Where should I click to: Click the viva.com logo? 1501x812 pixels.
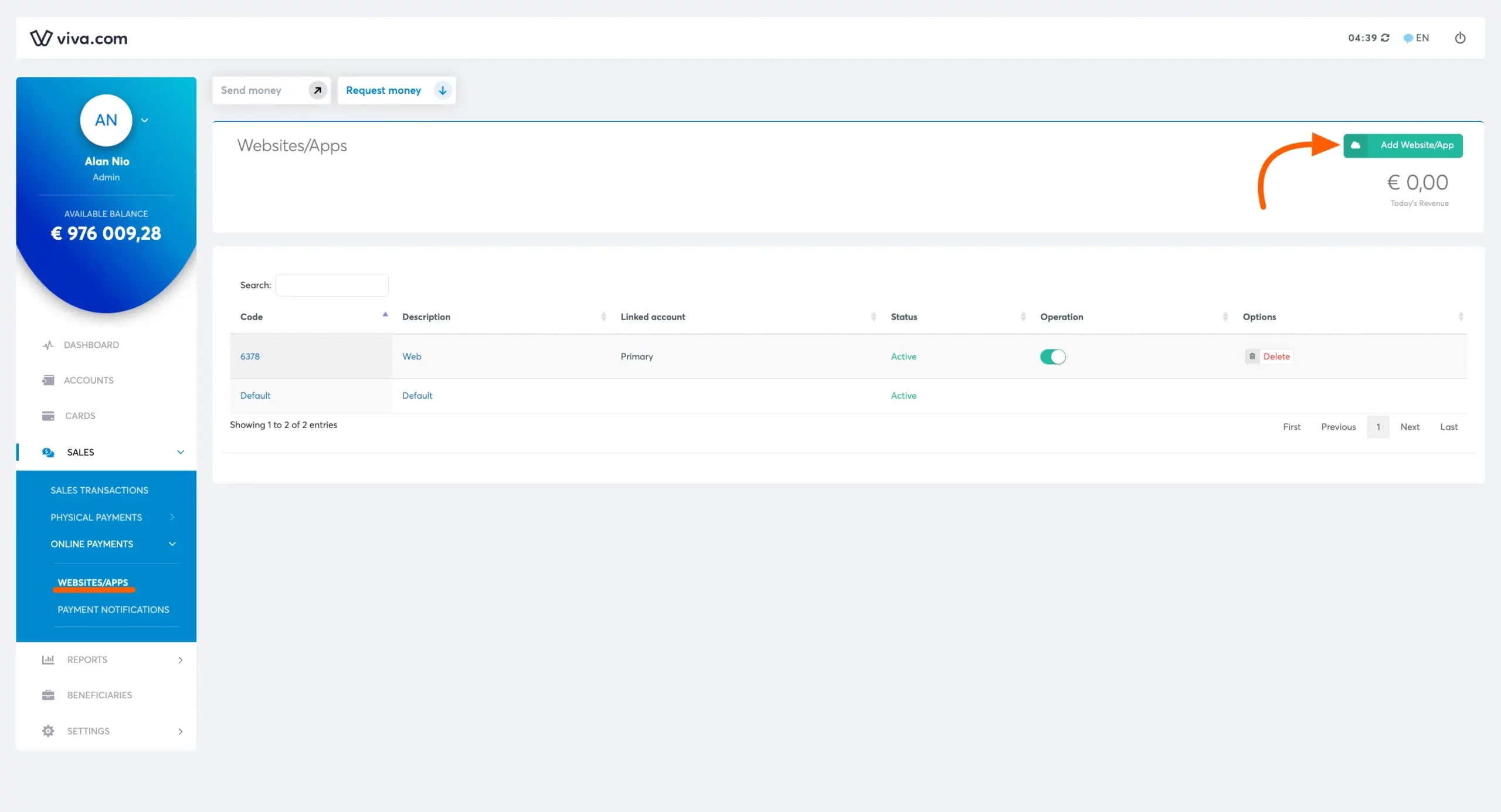coord(78,38)
